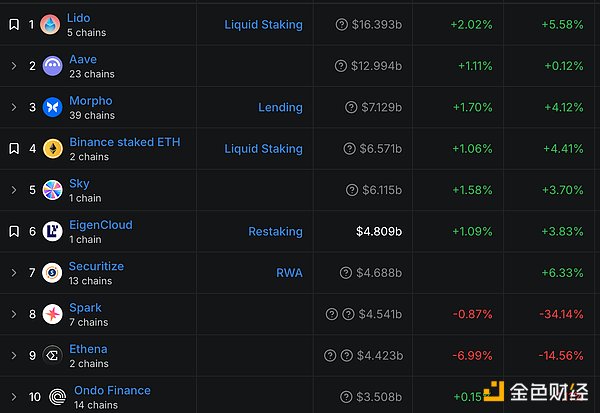Viewport: 600px width, 413px height.
Task: Click the Aave ghost logo icon
Action: (52, 66)
